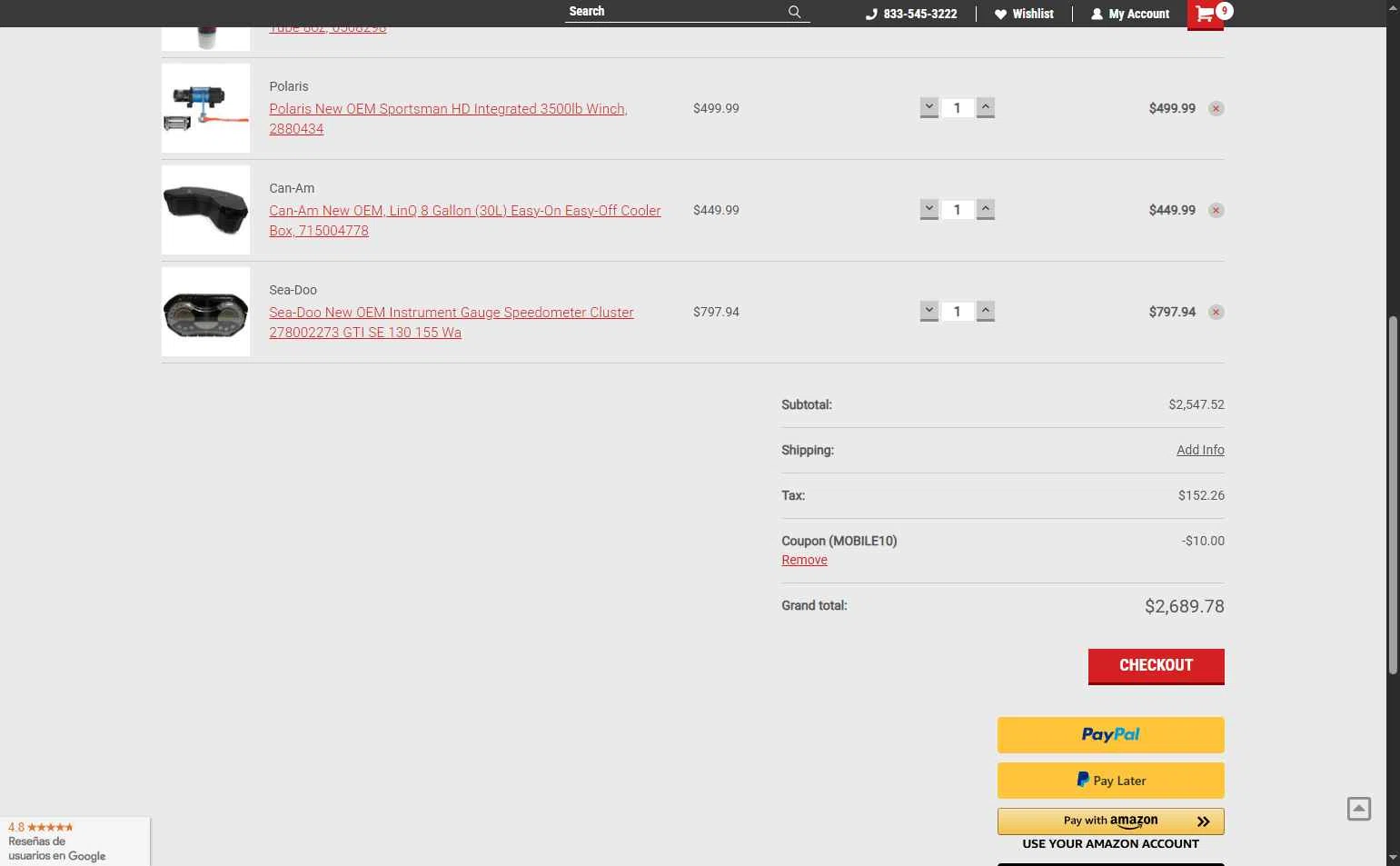Open the Google reviews 4.8 badge
Screen dimensions: 1400x866
click(74, 841)
